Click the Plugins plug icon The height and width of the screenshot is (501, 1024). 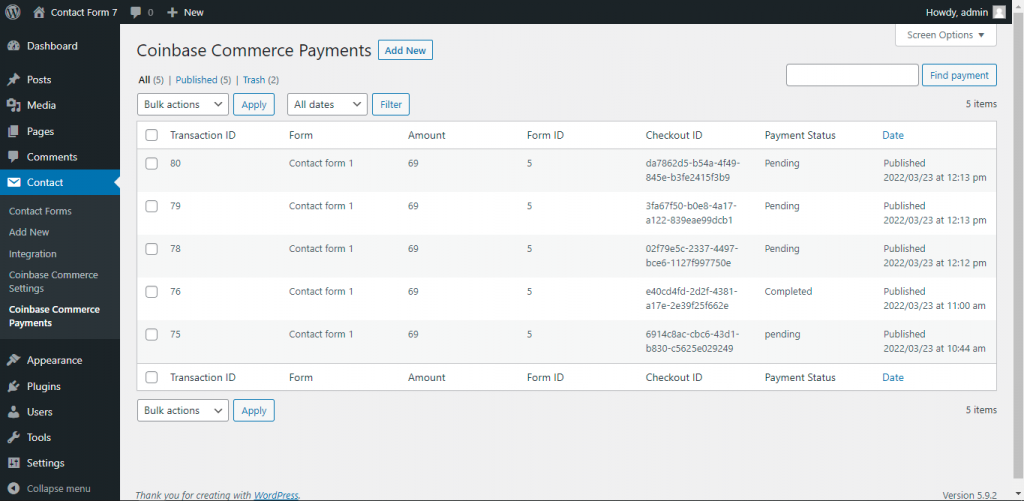13,386
